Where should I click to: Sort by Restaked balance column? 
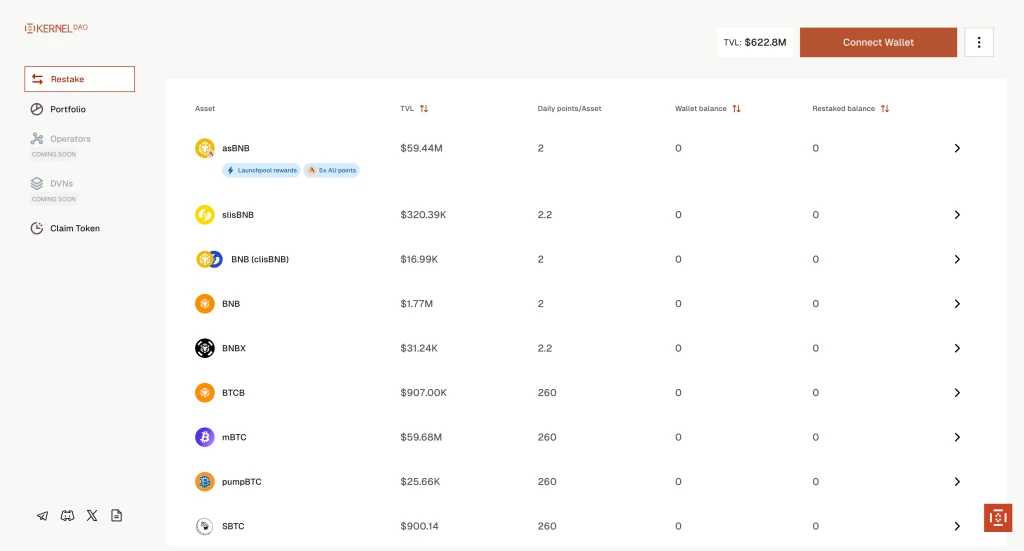885,108
